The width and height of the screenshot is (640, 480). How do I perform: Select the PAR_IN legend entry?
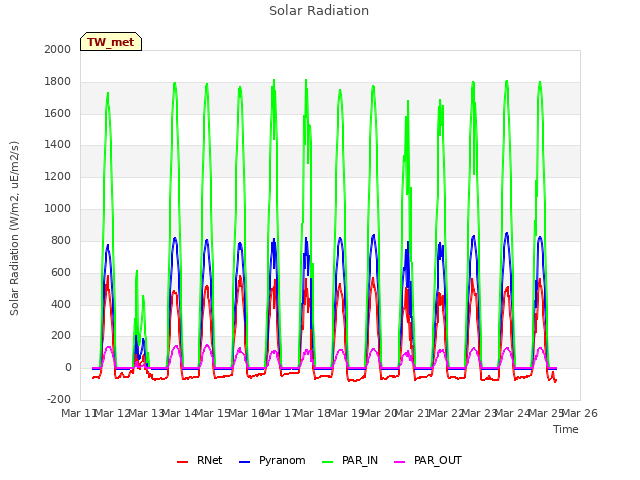coord(350,460)
